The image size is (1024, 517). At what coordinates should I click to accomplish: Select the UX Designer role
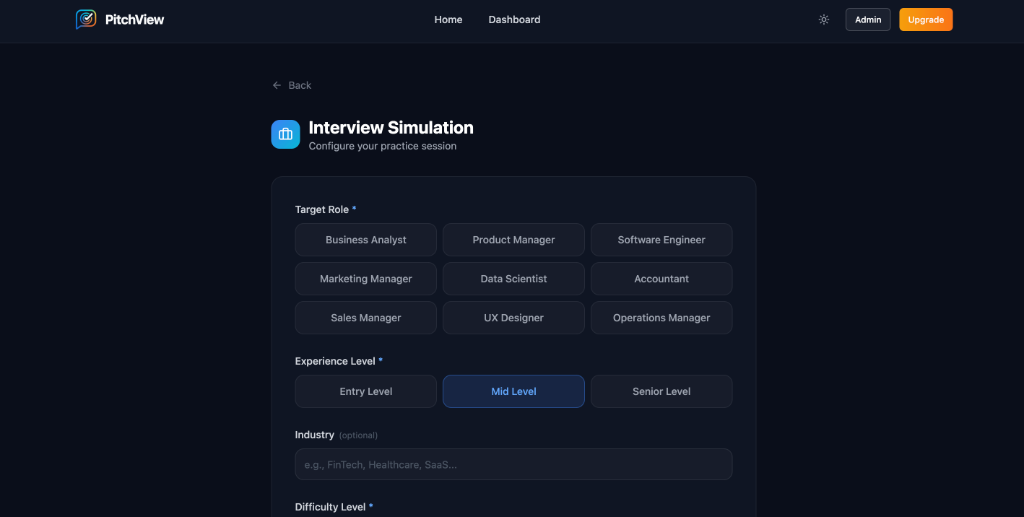pyautogui.click(x=513, y=318)
